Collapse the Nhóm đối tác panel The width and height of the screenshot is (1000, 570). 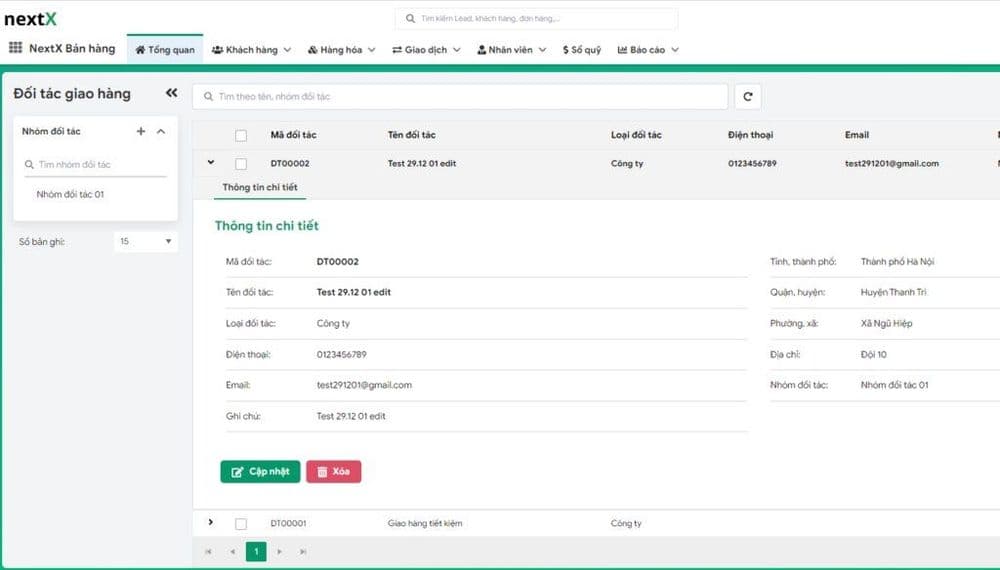[x=161, y=131]
